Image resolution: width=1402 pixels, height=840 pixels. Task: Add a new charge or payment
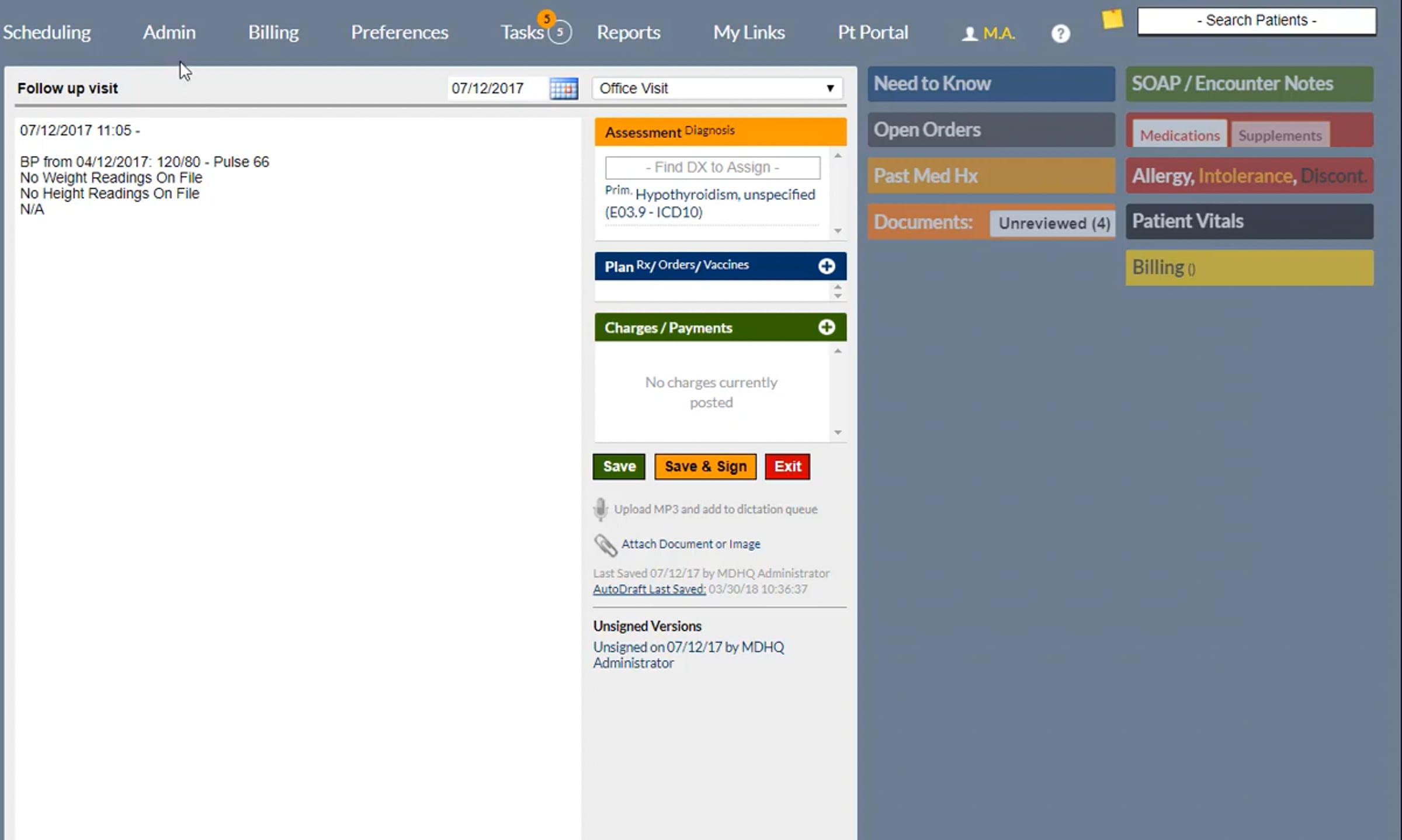[826, 327]
